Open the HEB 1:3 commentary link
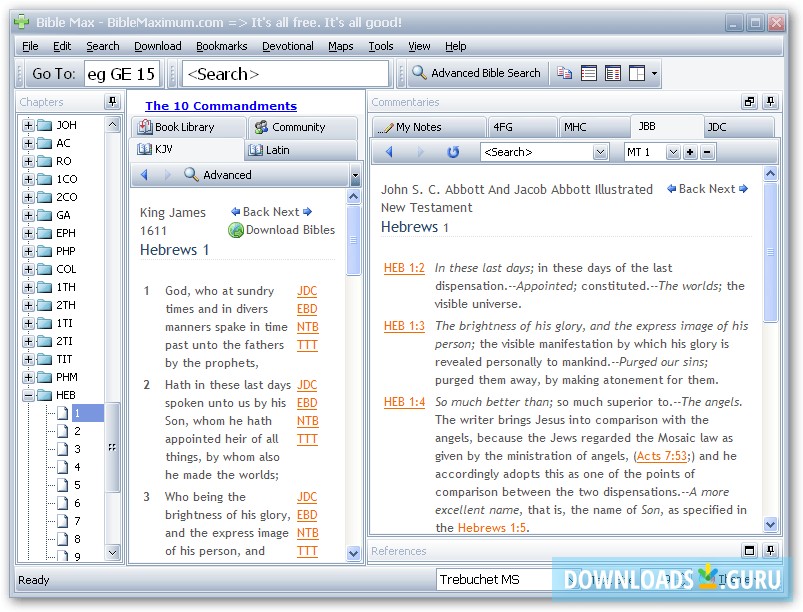 [404, 326]
